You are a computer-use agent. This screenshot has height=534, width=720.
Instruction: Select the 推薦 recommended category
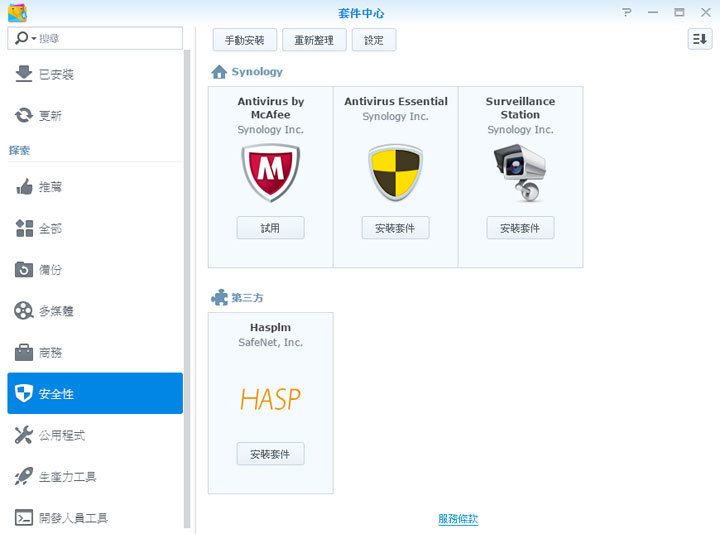pyautogui.click(x=95, y=187)
